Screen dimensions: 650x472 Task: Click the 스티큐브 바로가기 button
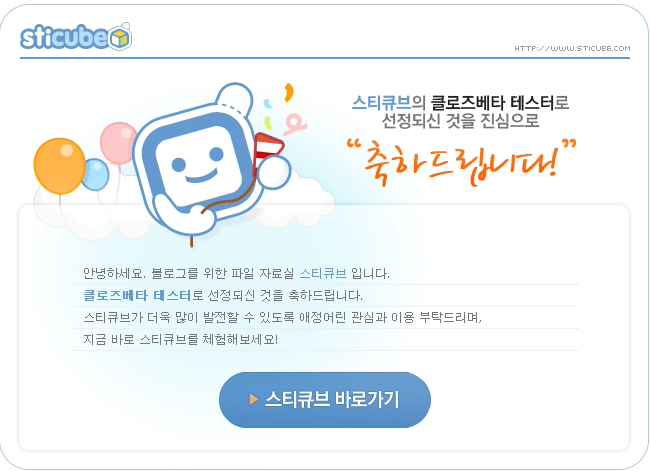[325, 400]
